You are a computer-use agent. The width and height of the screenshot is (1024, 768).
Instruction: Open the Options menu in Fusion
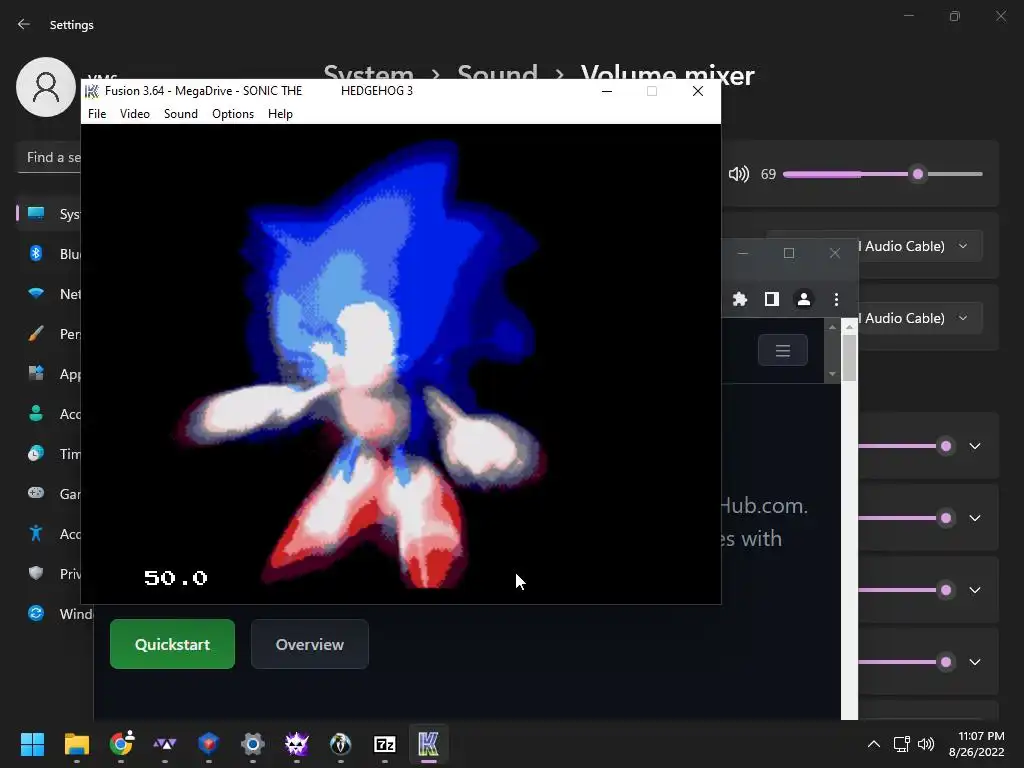tap(232, 114)
